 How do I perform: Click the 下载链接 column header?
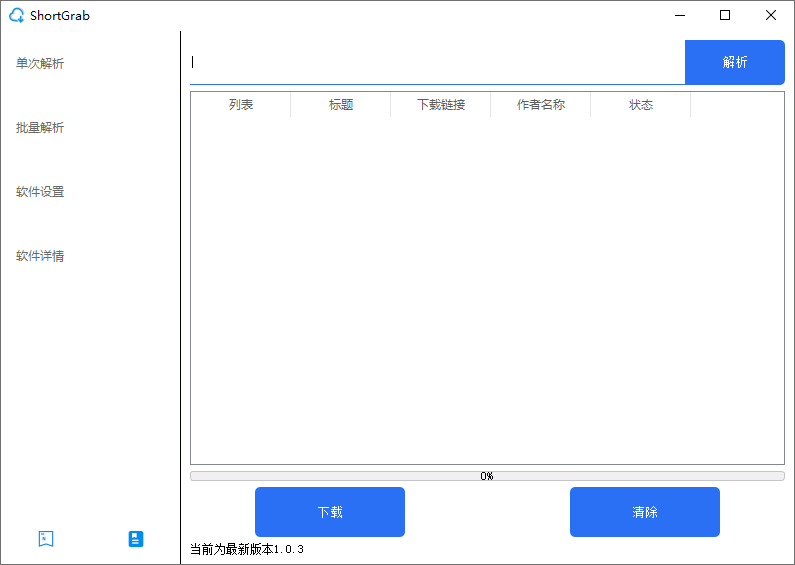click(x=441, y=105)
